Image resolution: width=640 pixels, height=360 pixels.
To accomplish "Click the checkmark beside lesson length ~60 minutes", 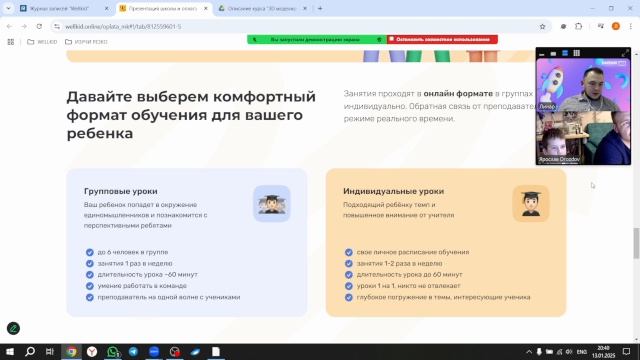I will pos(90,275).
